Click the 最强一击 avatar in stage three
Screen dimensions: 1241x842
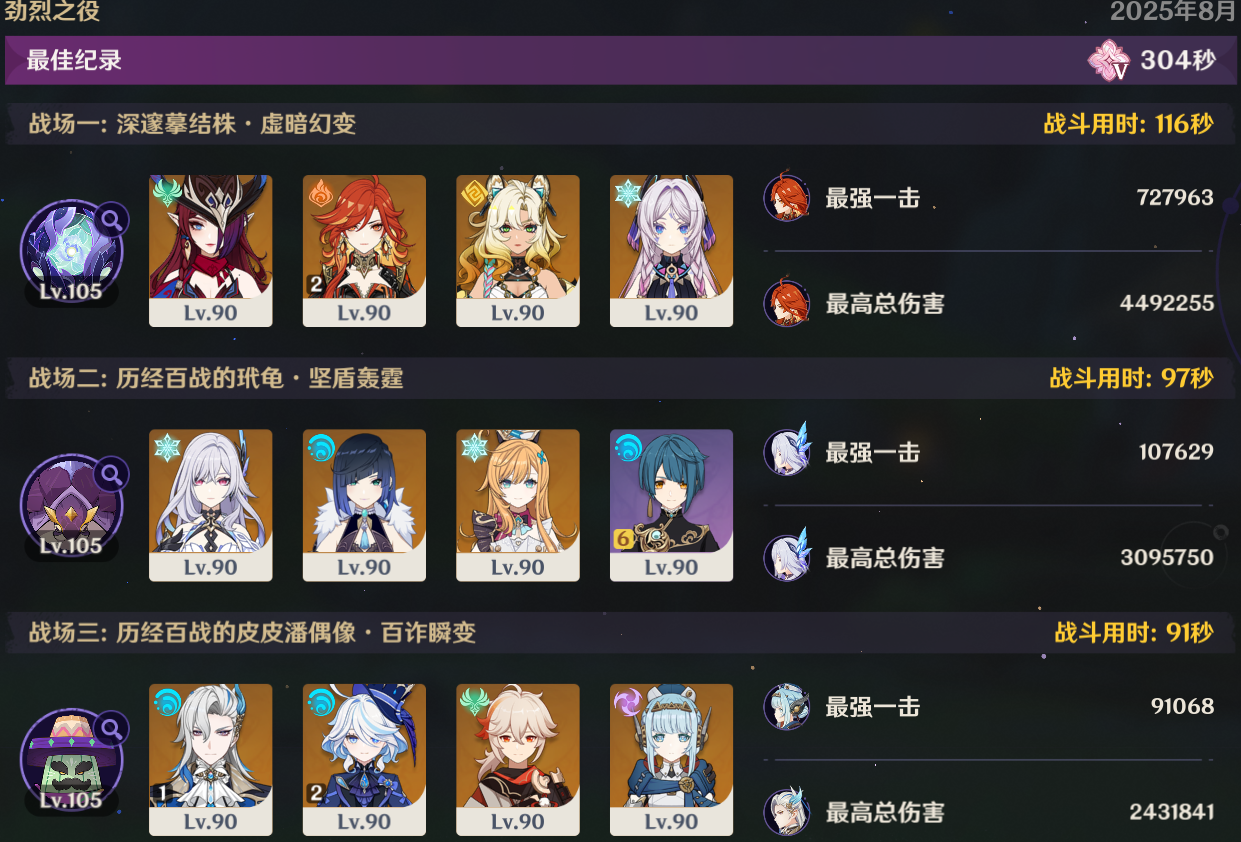tap(787, 707)
